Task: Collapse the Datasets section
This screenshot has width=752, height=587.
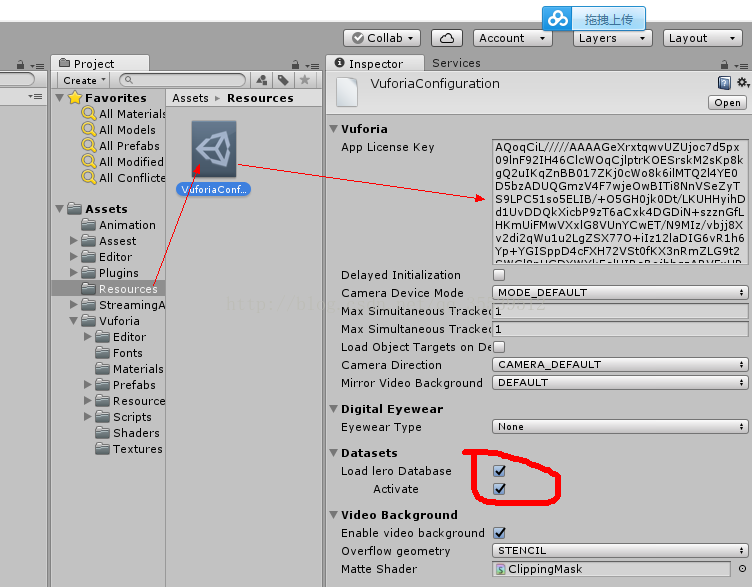Action: [334, 453]
